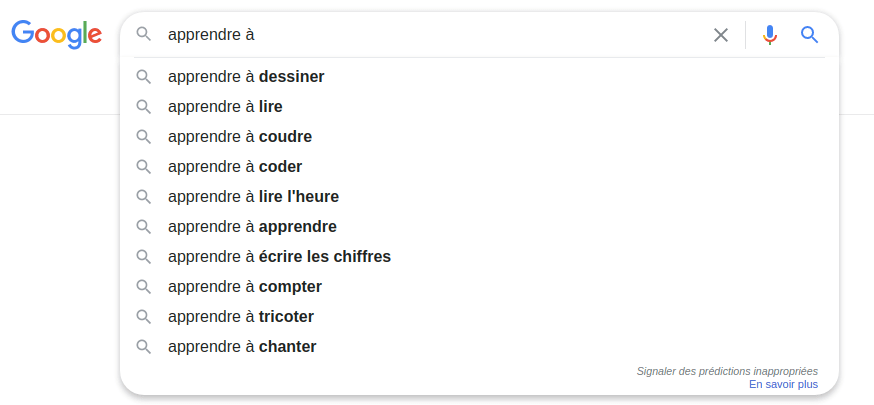The width and height of the screenshot is (874, 405).
Task: Click the magnifier icon beside 'apprendre à coder'
Action: 144,167
